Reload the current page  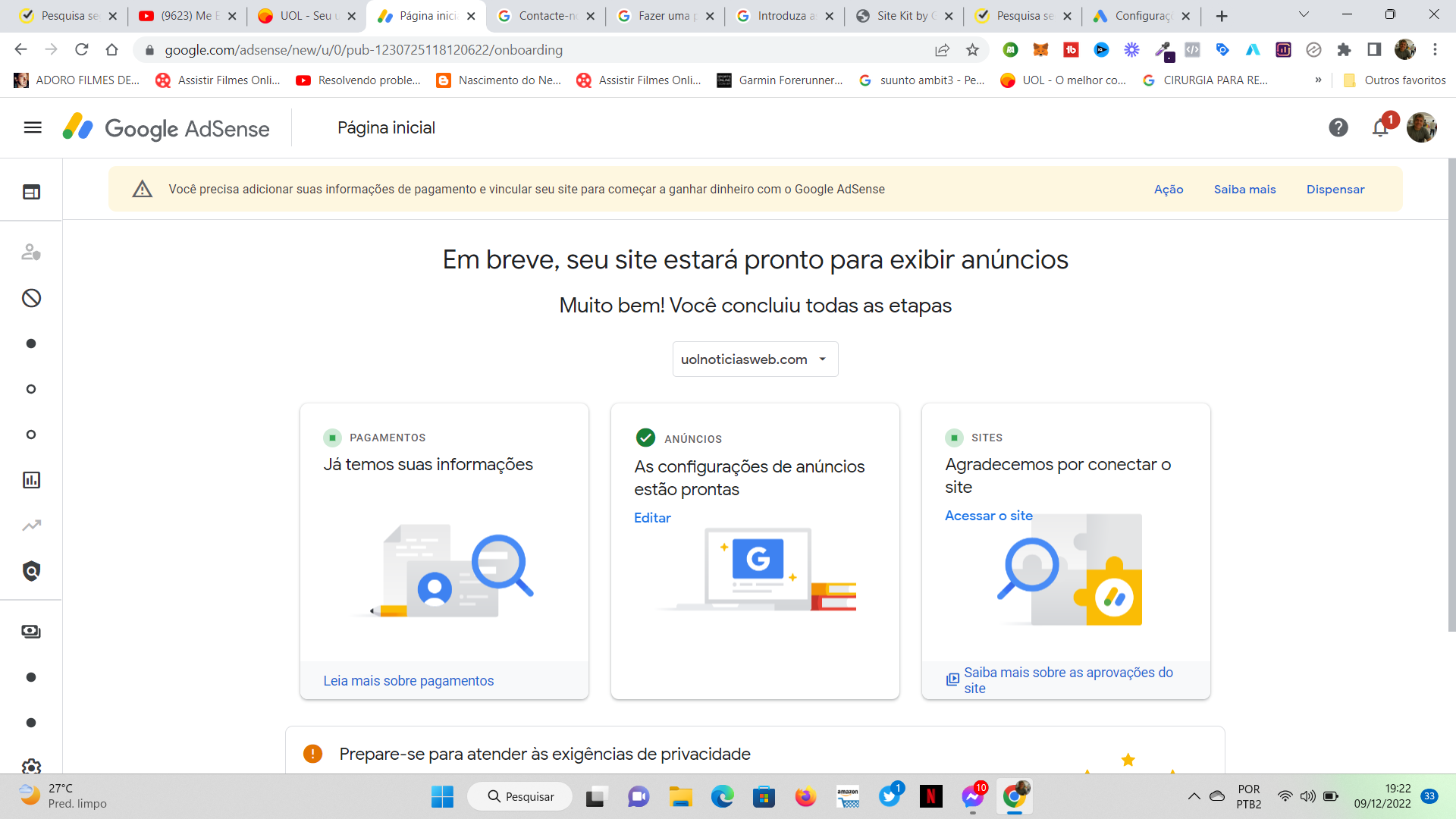coord(81,49)
